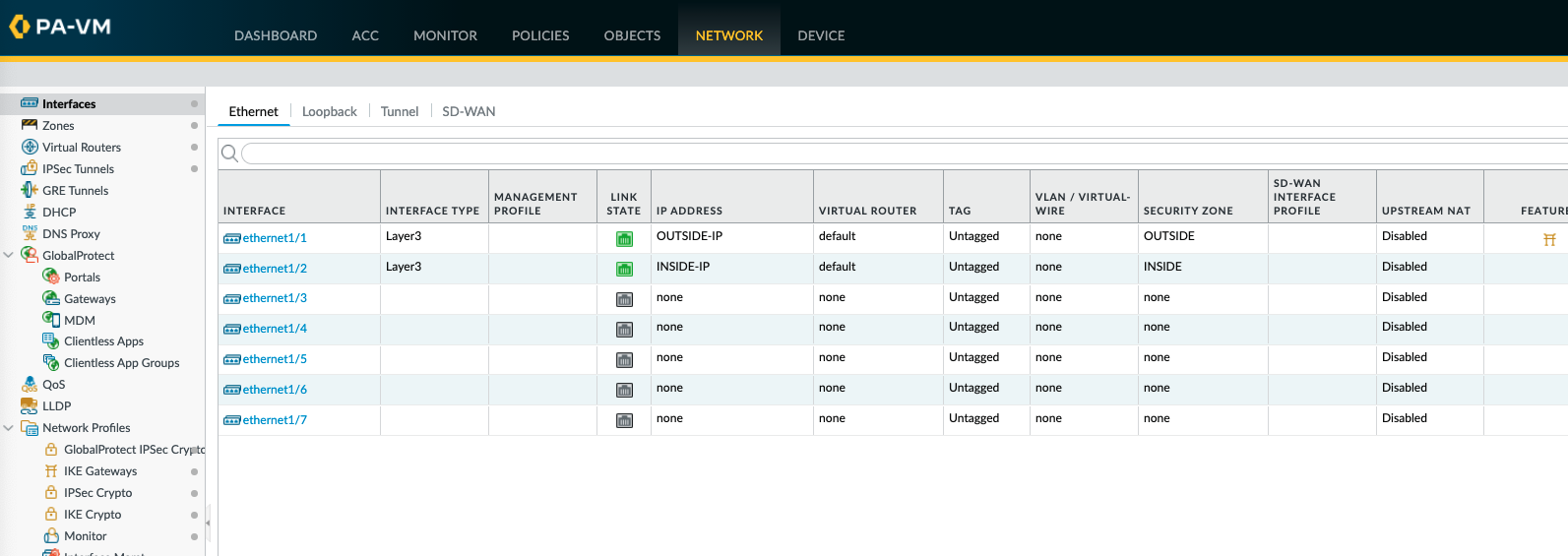Screen dimensions: 1568x556
Task: Open the ethernet1/5 interface link
Action: tap(275, 359)
